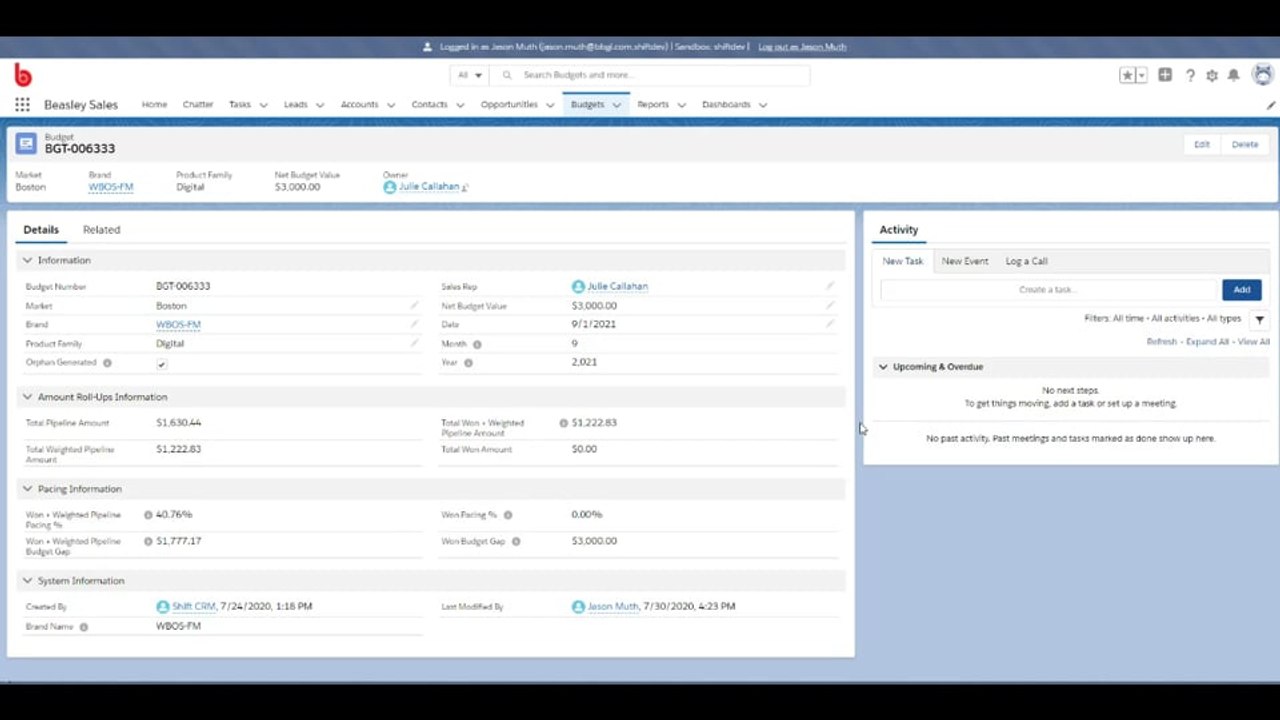Click the Edit button
Image resolution: width=1280 pixels, height=720 pixels.
tap(1202, 144)
